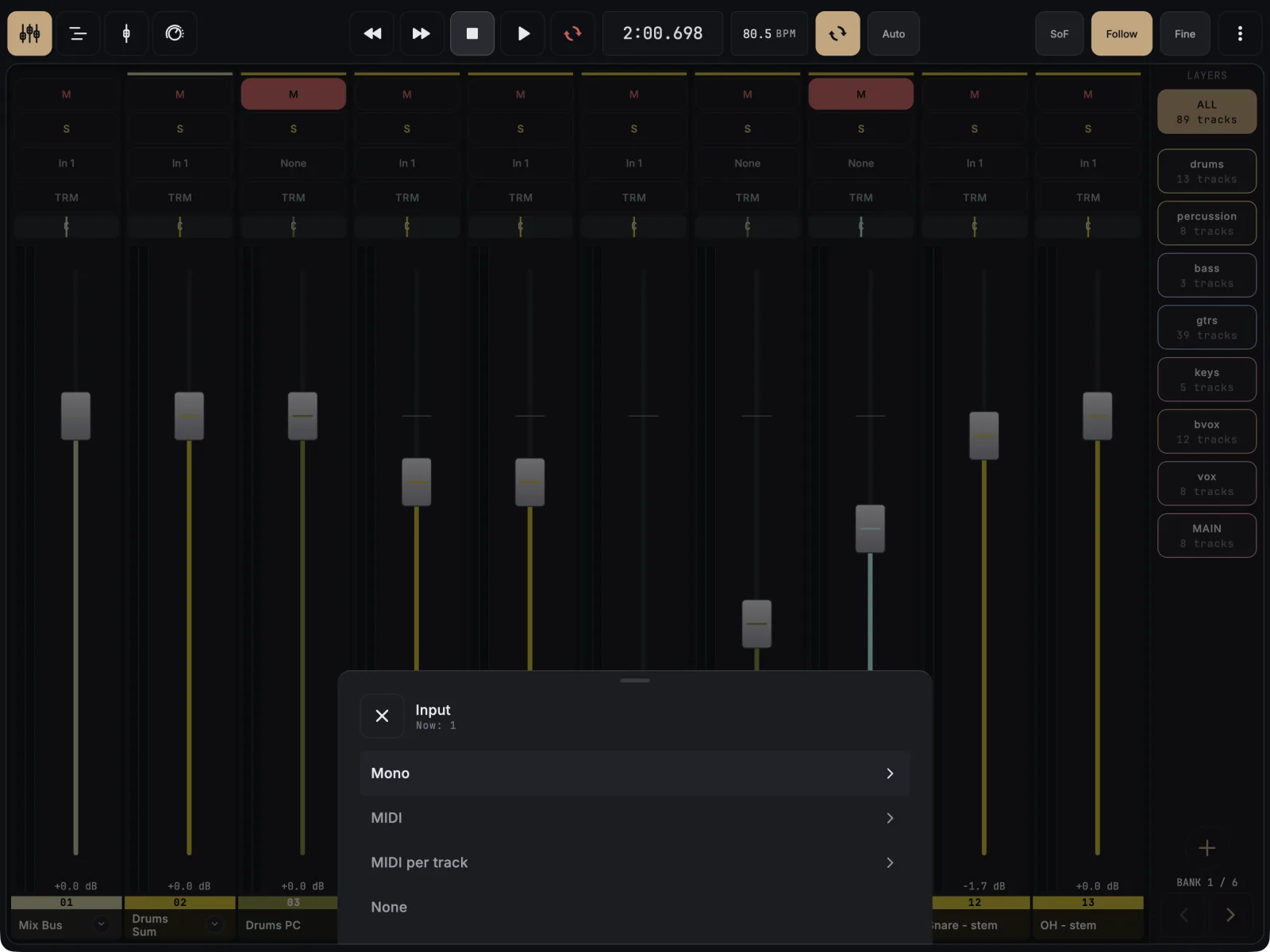This screenshot has width=1270, height=952.
Task: Select MIDI per track input option
Action: click(x=635, y=862)
